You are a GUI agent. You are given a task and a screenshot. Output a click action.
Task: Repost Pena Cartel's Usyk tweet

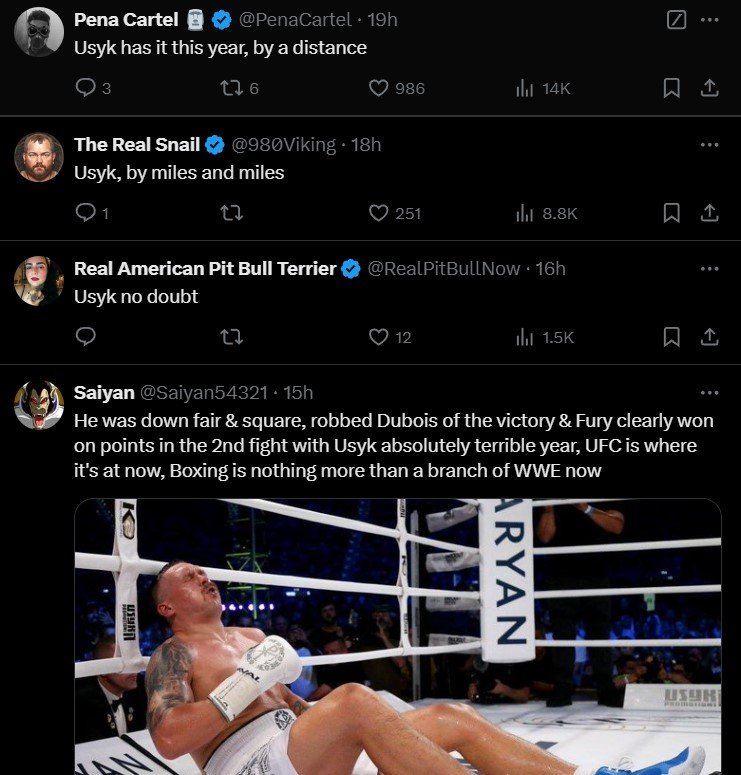tap(231, 88)
